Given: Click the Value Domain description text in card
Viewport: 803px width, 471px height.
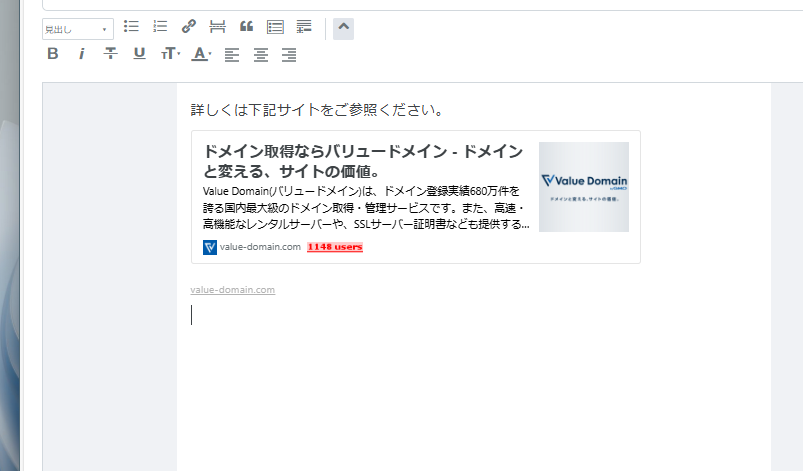Looking at the screenshot, I should [366, 208].
